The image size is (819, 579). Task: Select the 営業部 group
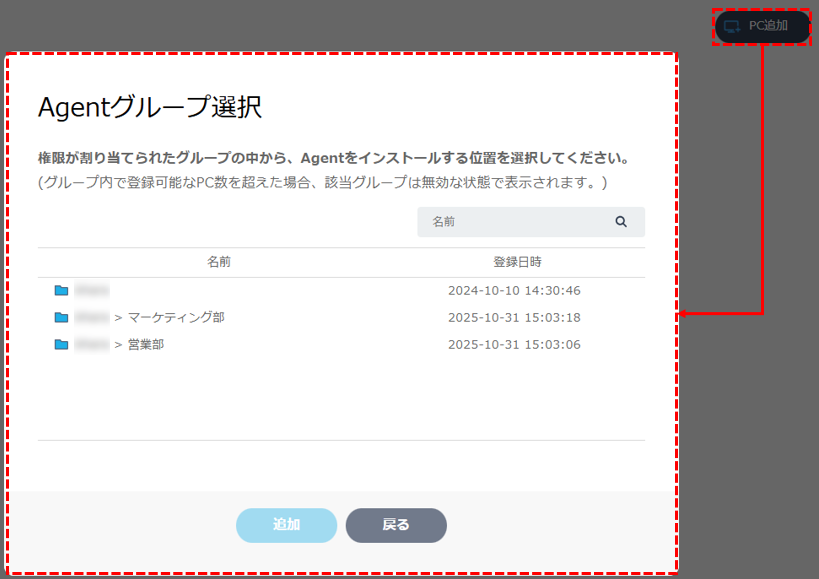tap(146, 345)
